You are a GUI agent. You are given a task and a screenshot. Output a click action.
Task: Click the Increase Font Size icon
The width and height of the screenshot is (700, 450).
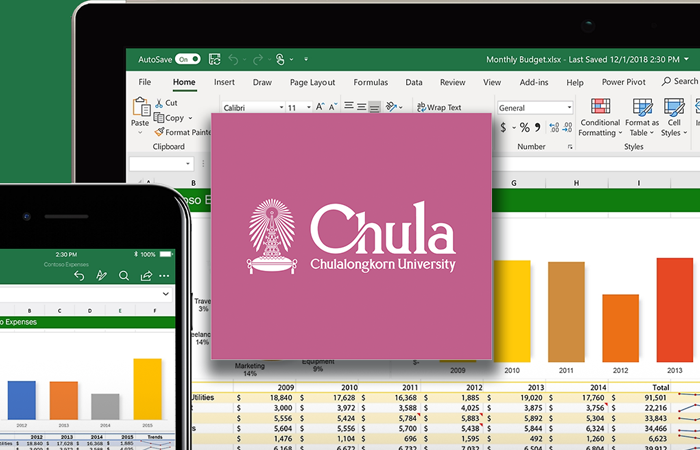[x=320, y=107]
